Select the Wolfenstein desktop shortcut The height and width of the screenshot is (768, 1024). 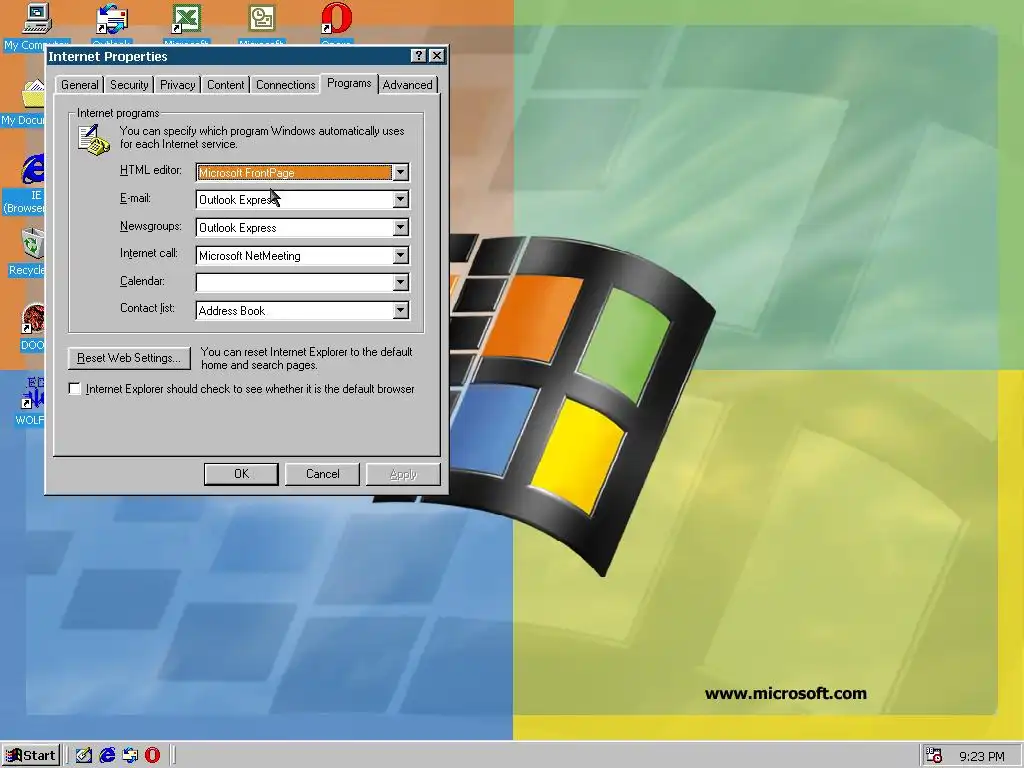33,394
